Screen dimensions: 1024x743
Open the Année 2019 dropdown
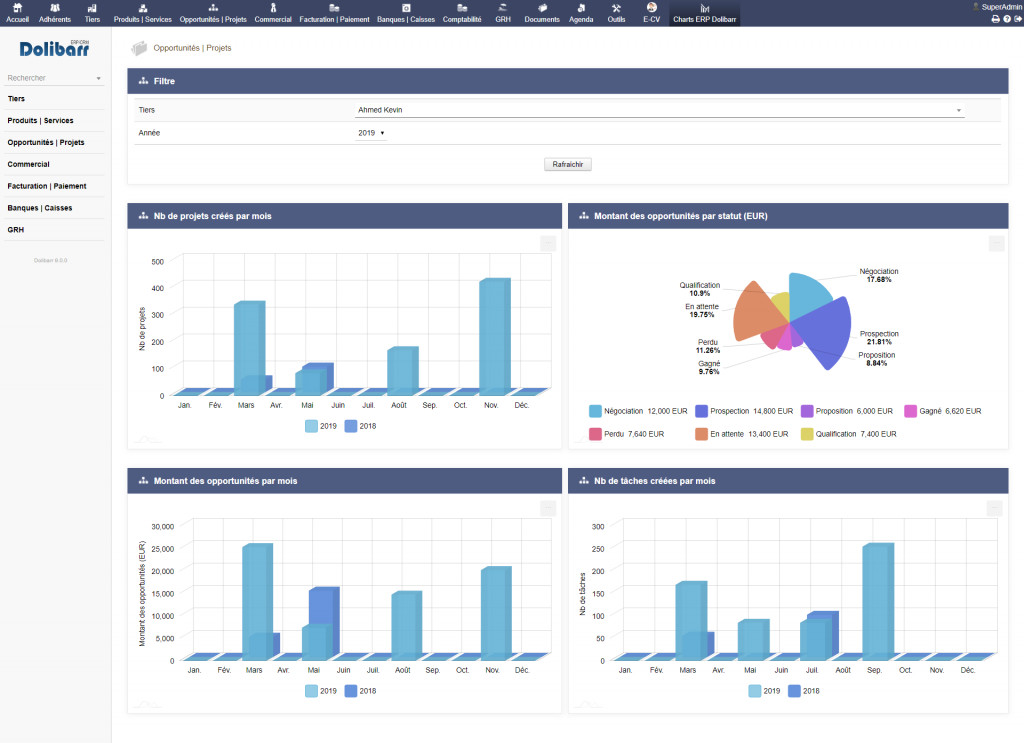point(371,133)
